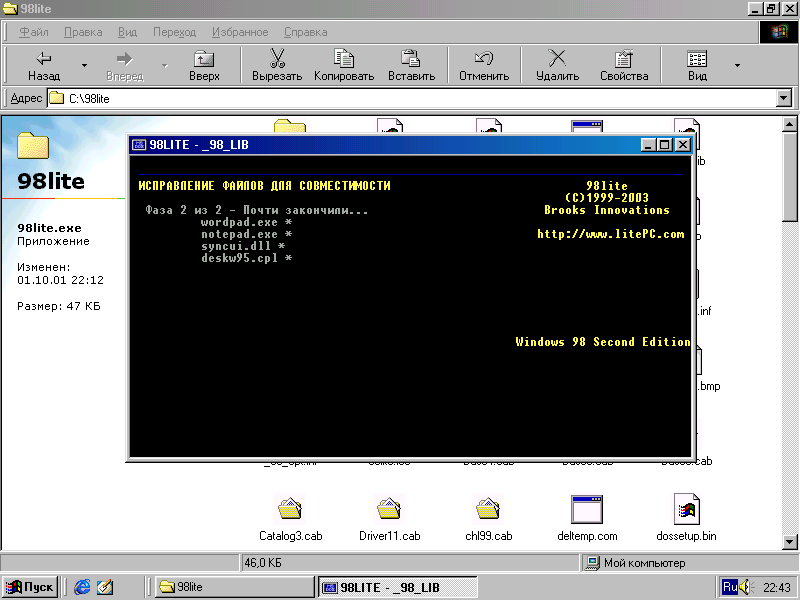The width and height of the screenshot is (800, 600).
Task: Click the Вперед forward button
Action: (x=125, y=65)
